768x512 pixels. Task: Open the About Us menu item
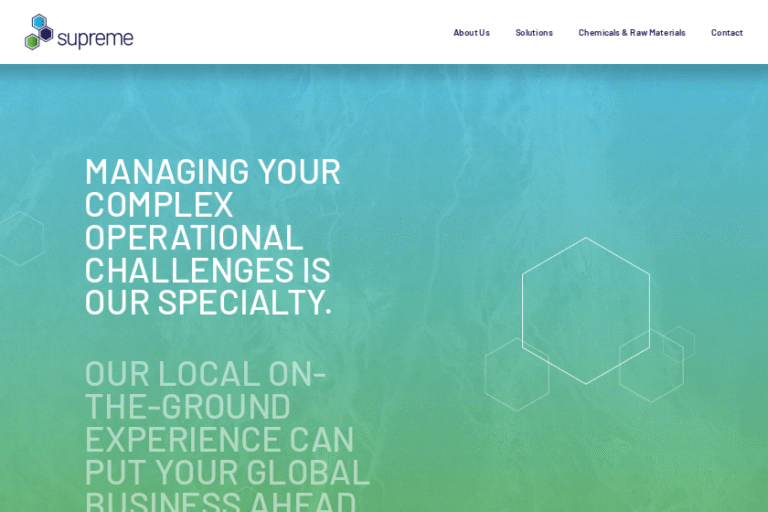click(x=471, y=33)
